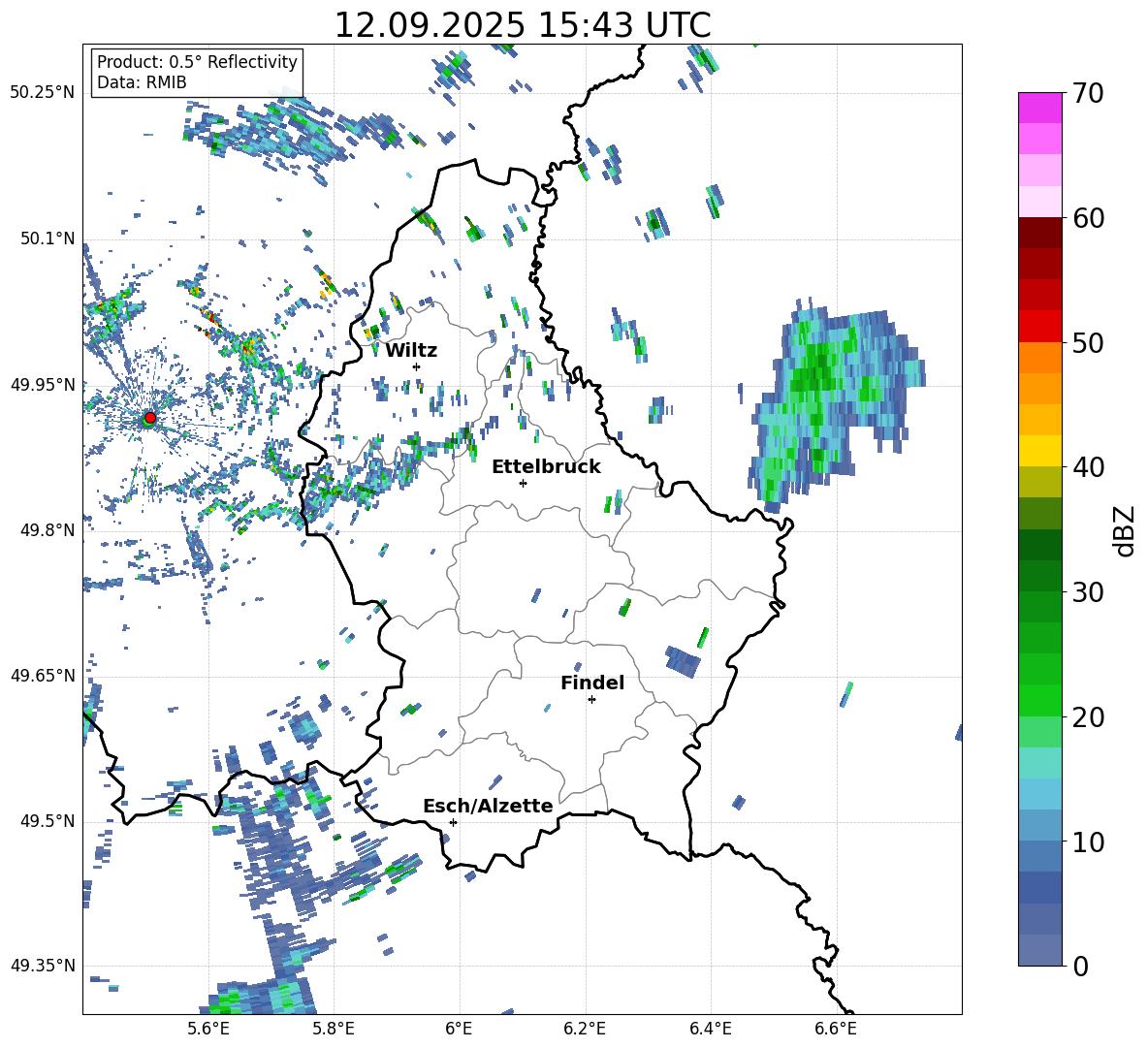
Task: Click the 20 tick on the colorbar
Action: (x=1088, y=717)
